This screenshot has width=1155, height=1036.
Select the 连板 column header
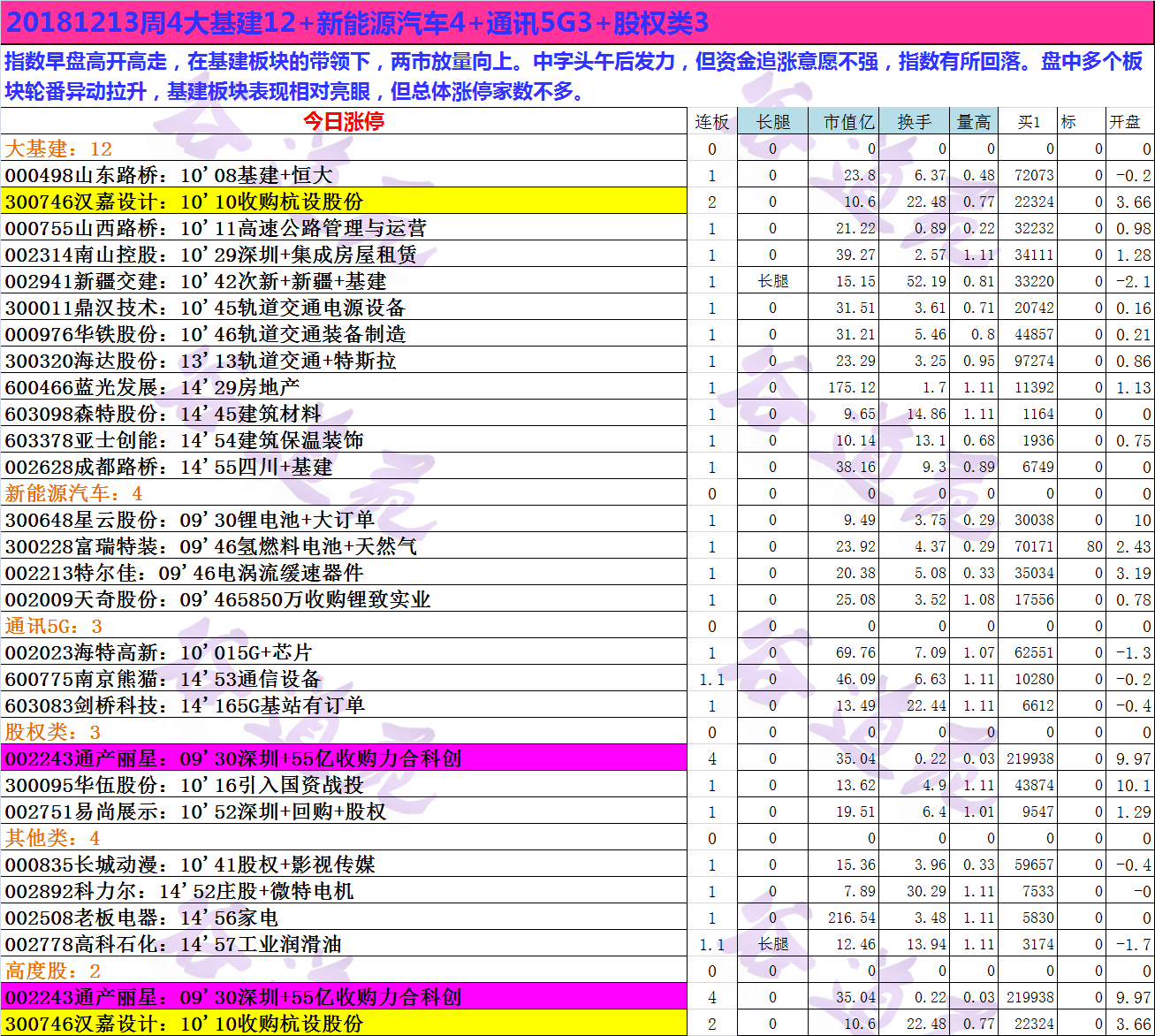point(712,121)
